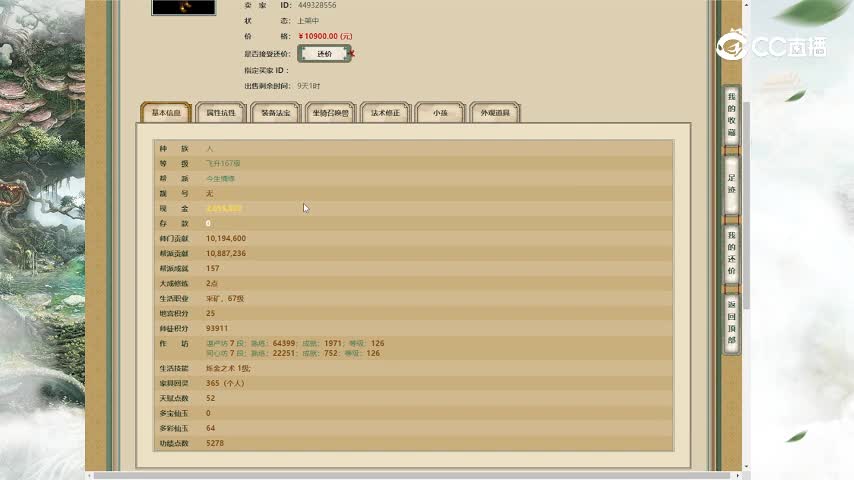Select the 小孩 tab
The image size is (854, 480).
click(440, 113)
